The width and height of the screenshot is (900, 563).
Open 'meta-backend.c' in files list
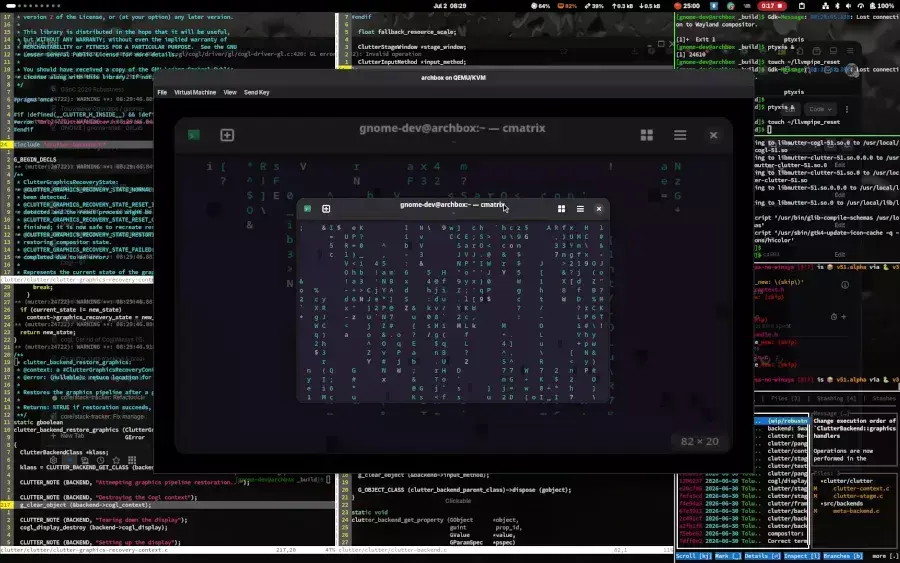pos(856,511)
